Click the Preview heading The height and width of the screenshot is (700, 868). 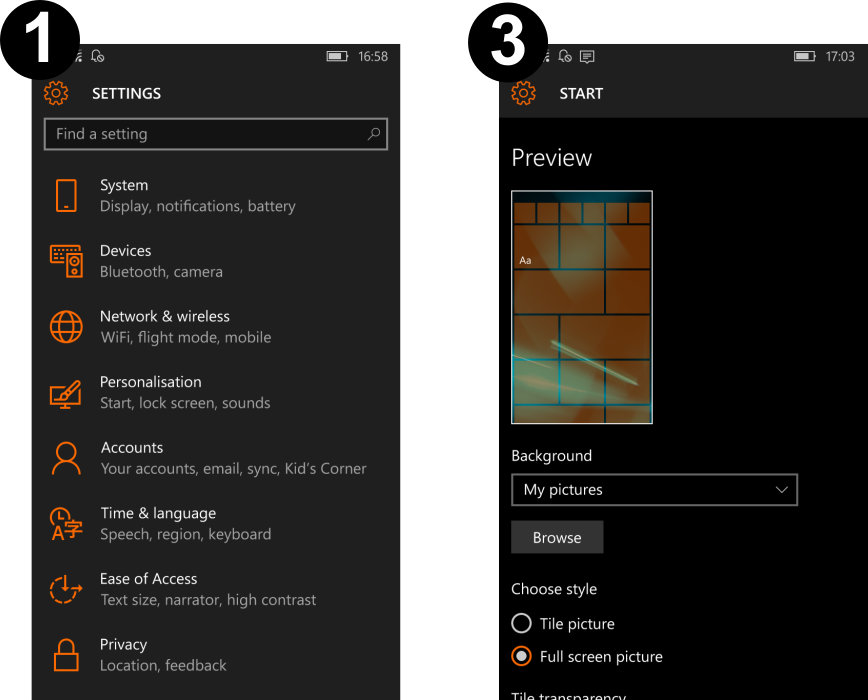551,158
